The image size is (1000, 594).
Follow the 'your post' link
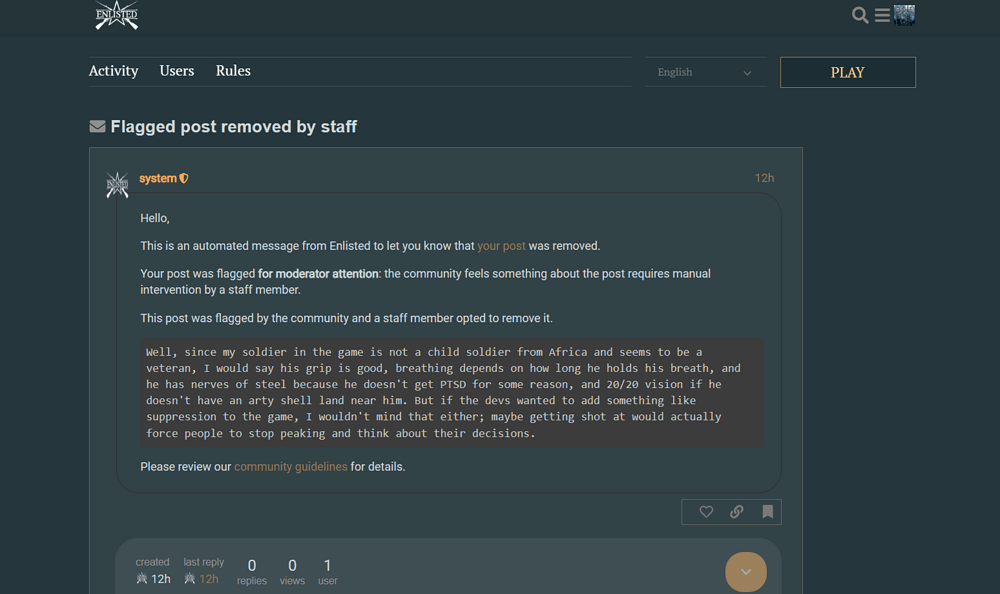[x=501, y=246]
